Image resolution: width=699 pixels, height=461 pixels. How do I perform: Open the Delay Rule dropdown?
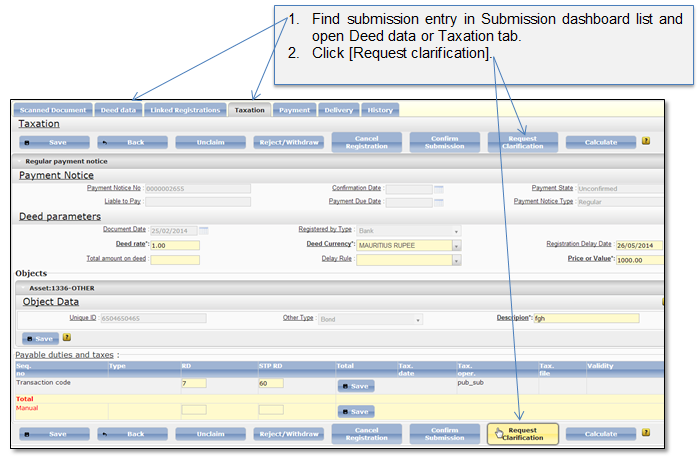[456, 260]
